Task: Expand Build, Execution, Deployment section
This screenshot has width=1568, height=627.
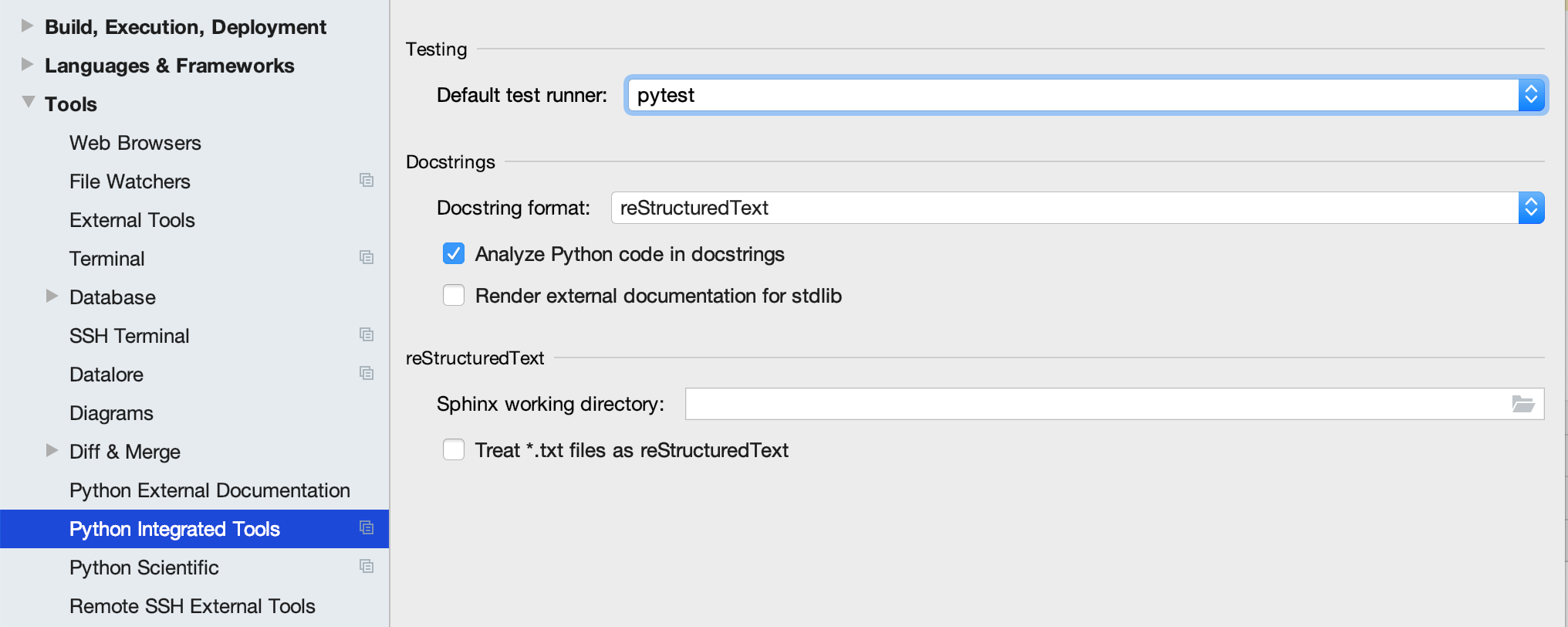Action: coord(27,25)
